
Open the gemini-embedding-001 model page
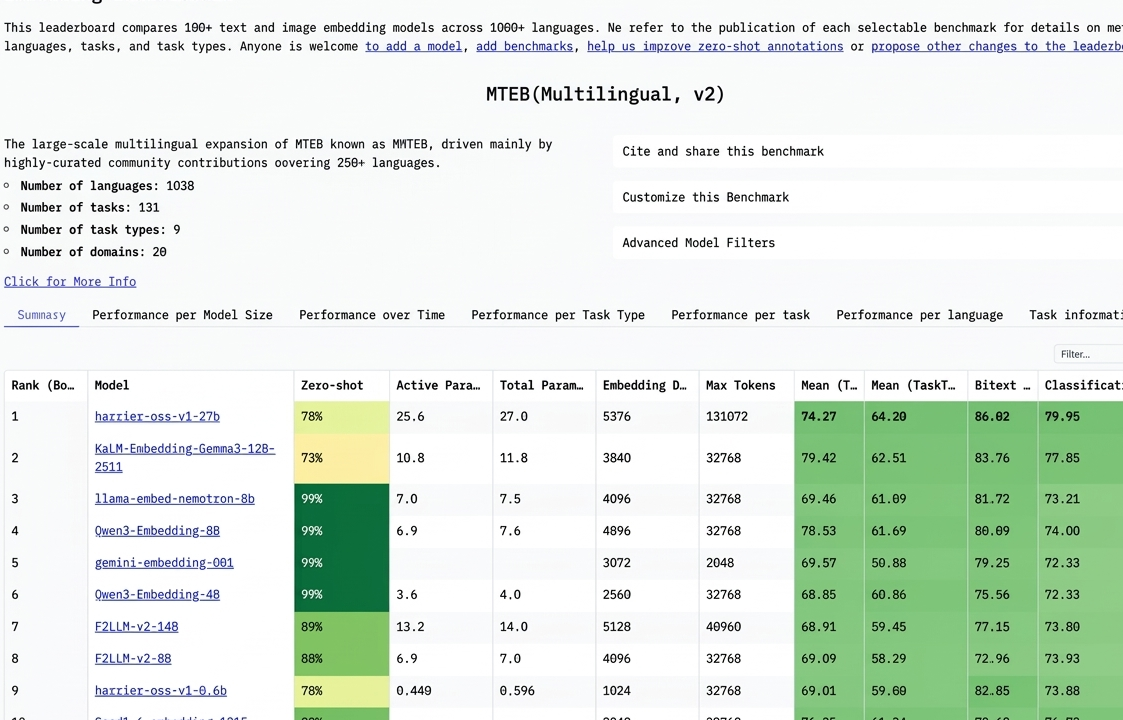coord(163,562)
